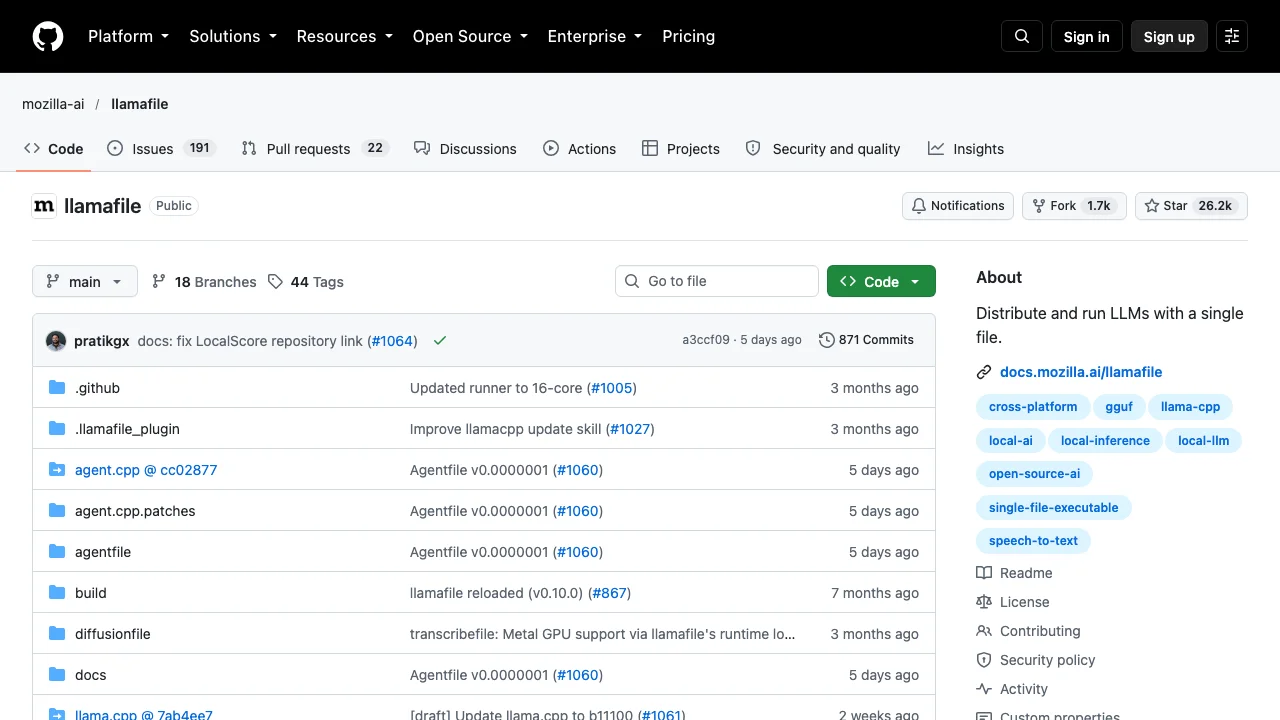Viewport: 1280px width, 720px height.
Task: Click the .github folder icon
Action: (x=57, y=388)
